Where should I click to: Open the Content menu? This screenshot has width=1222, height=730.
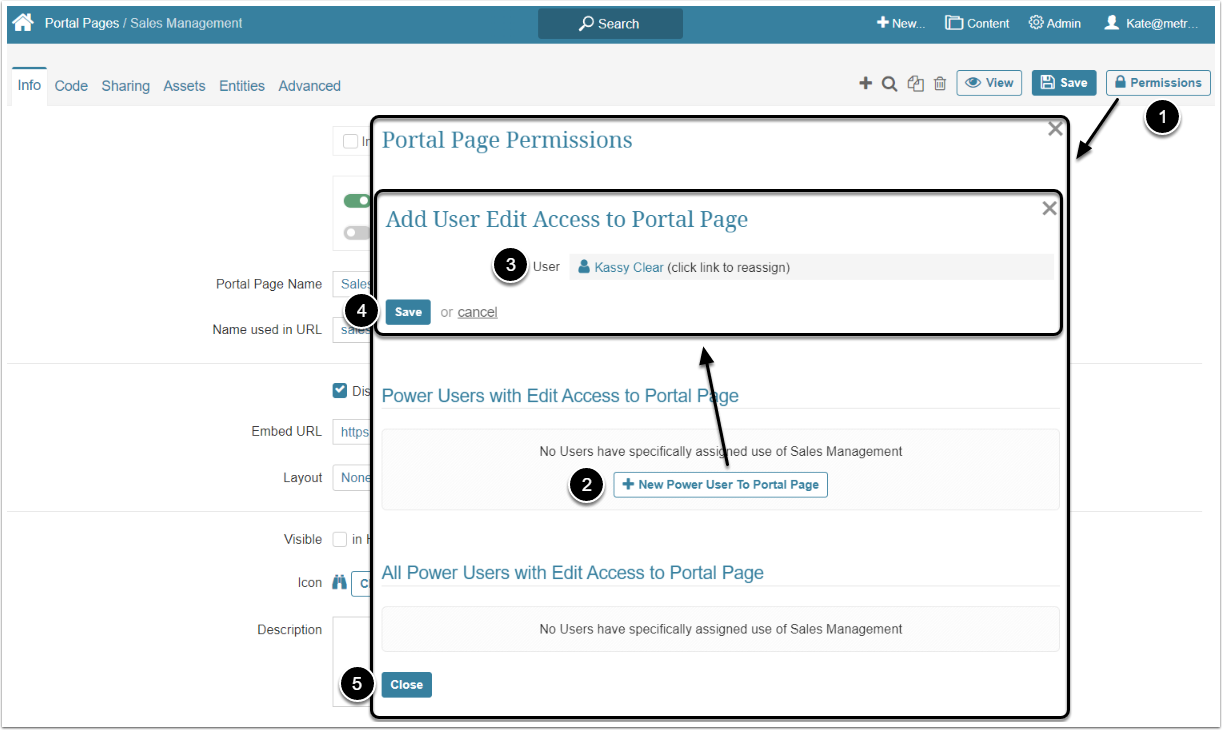[x=978, y=23]
